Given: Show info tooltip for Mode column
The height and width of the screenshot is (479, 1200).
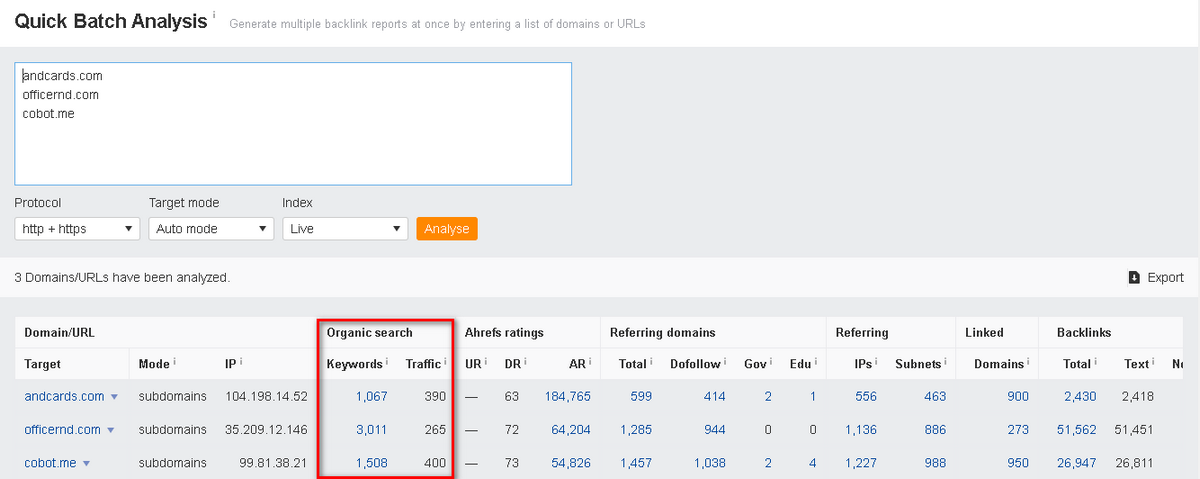Looking at the screenshot, I should pyautogui.click(x=175, y=362).
